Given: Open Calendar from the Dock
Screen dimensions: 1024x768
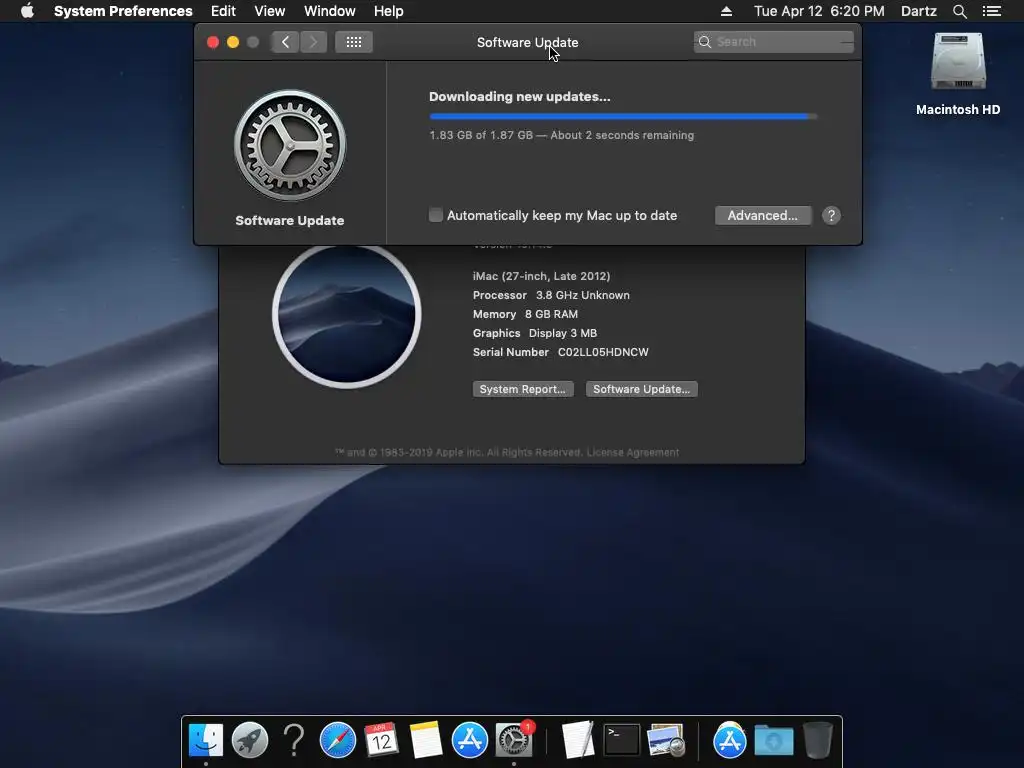Looking at the screenshot, I should point(381,741).
